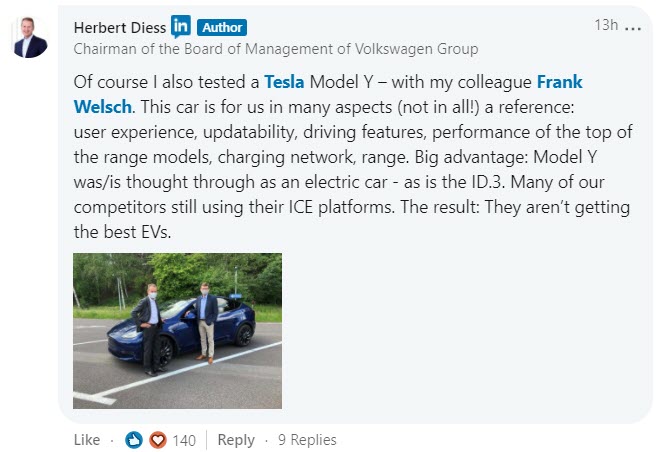Click the thumbs-up reaction icon
The height and width of the screenshot is (452, 656).
coord(134,440)
